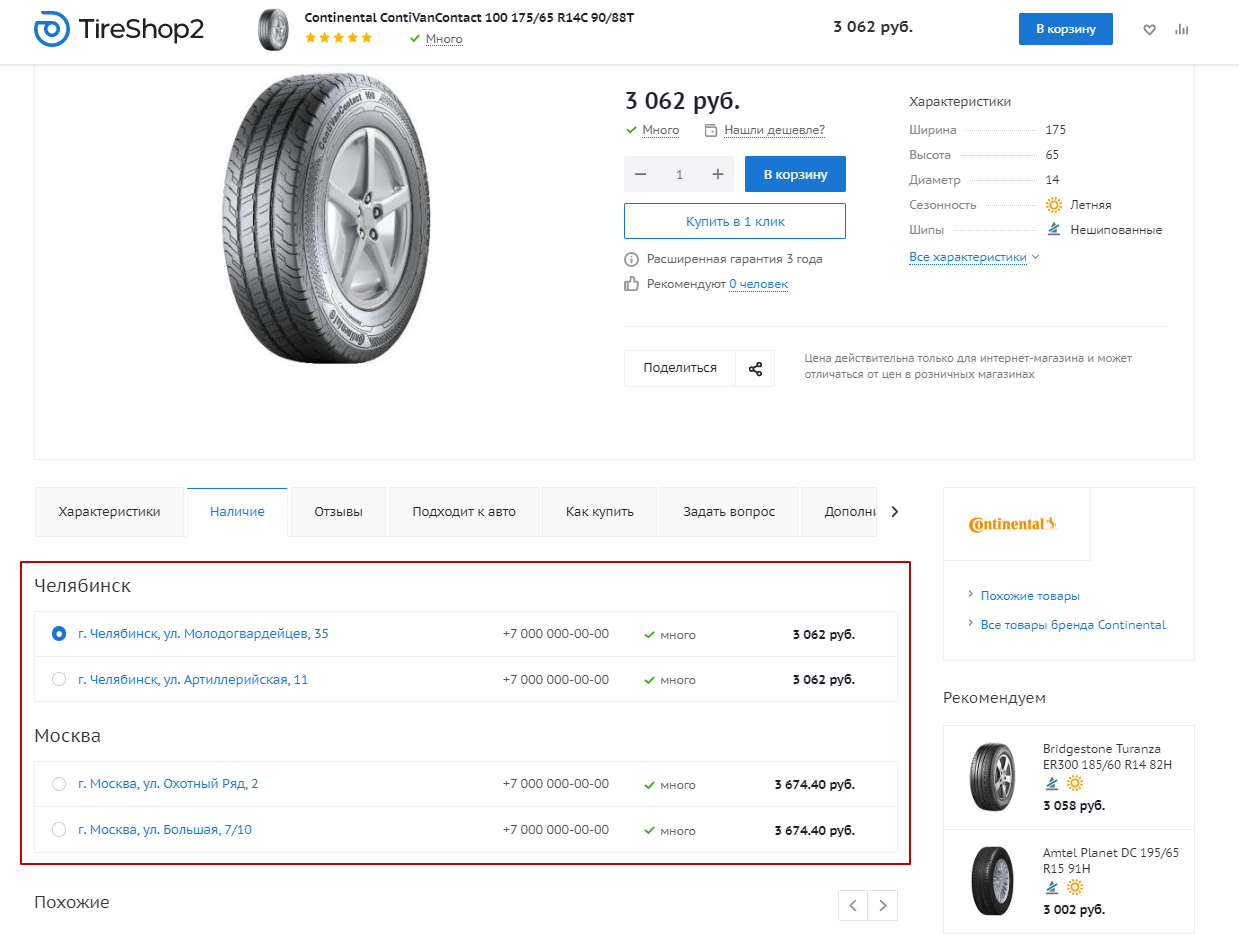Open the Похожие товары link
Image resolution: width=1239 pixels, height=934 pixels.
(x=1030, y=596)
